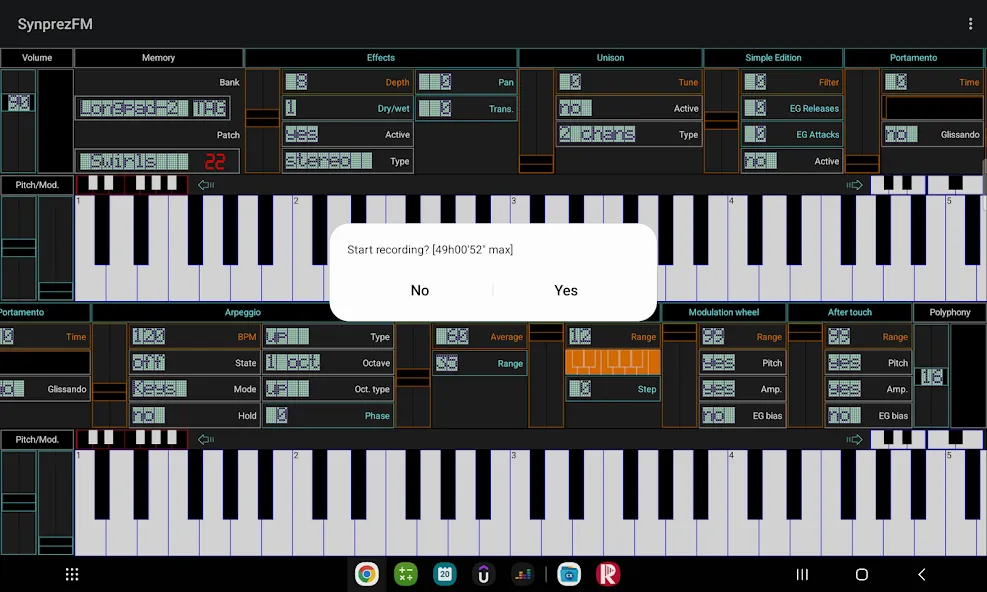Screen dimensions: 987x592
Task: Open the three-dot overflow menu
Action: pos(970,24)
